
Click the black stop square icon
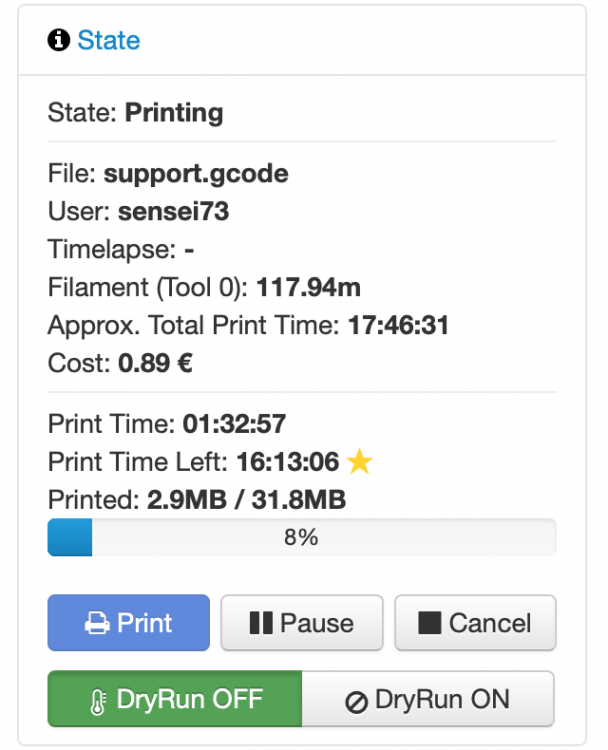coord(430,623)
